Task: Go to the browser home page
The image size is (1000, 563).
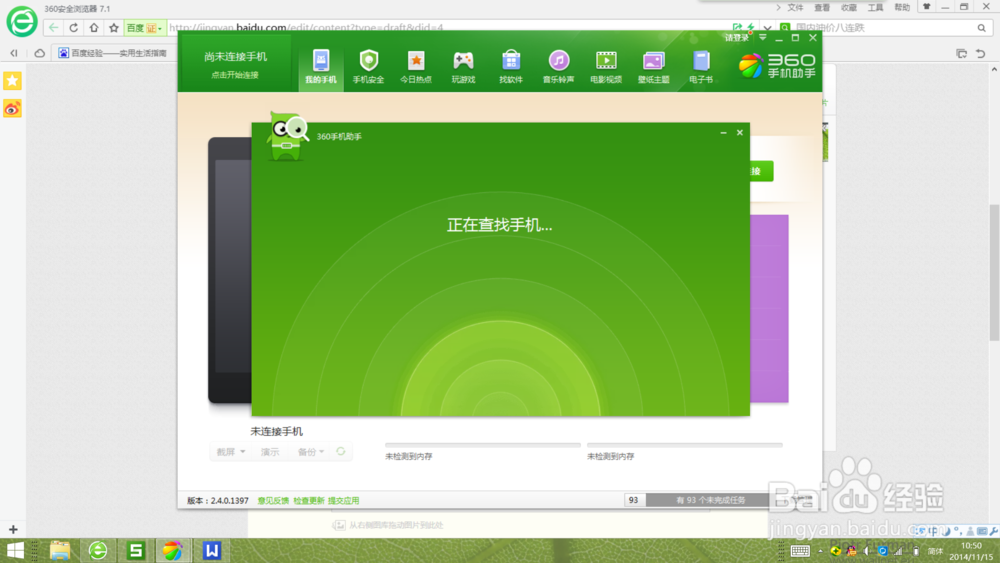Action: pyautogui.click(x=94, y=27)
